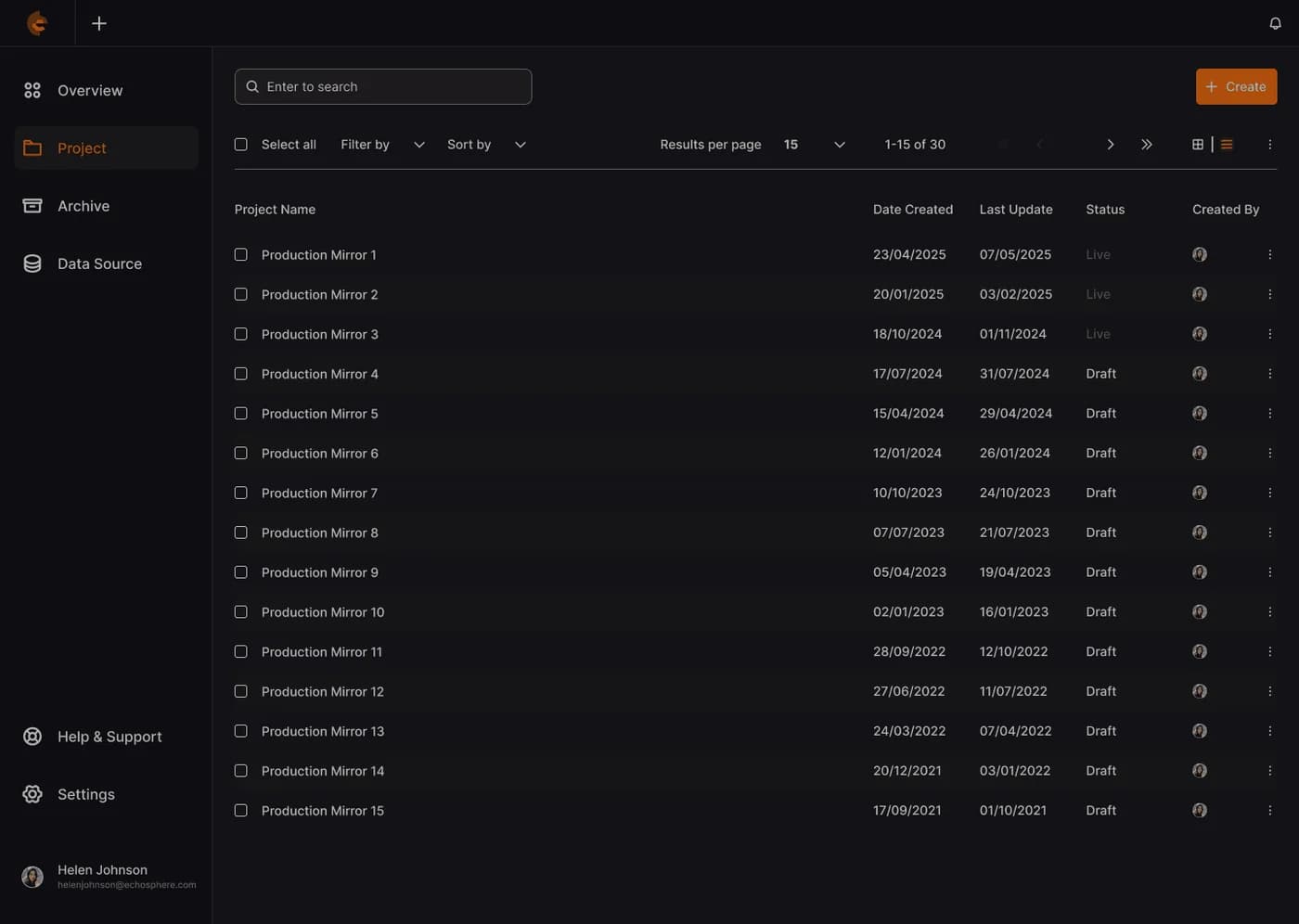Image resolution: width=1299 pixels, height=924 pixels.
Task: Open Production Mirror 8 project
Action: point(319,533)
